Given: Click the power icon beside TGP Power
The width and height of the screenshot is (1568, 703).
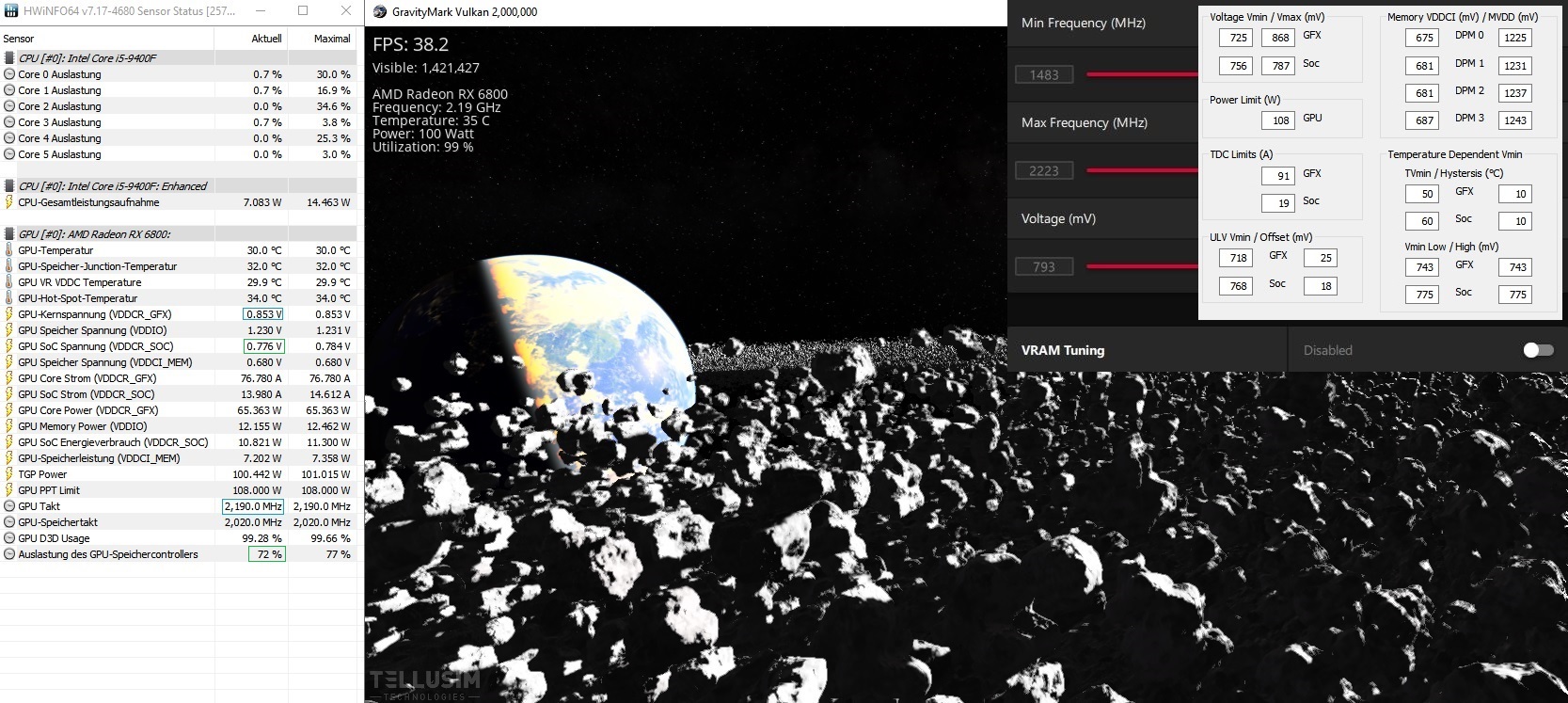Looking at the screenshot, I should click(9, 474).
